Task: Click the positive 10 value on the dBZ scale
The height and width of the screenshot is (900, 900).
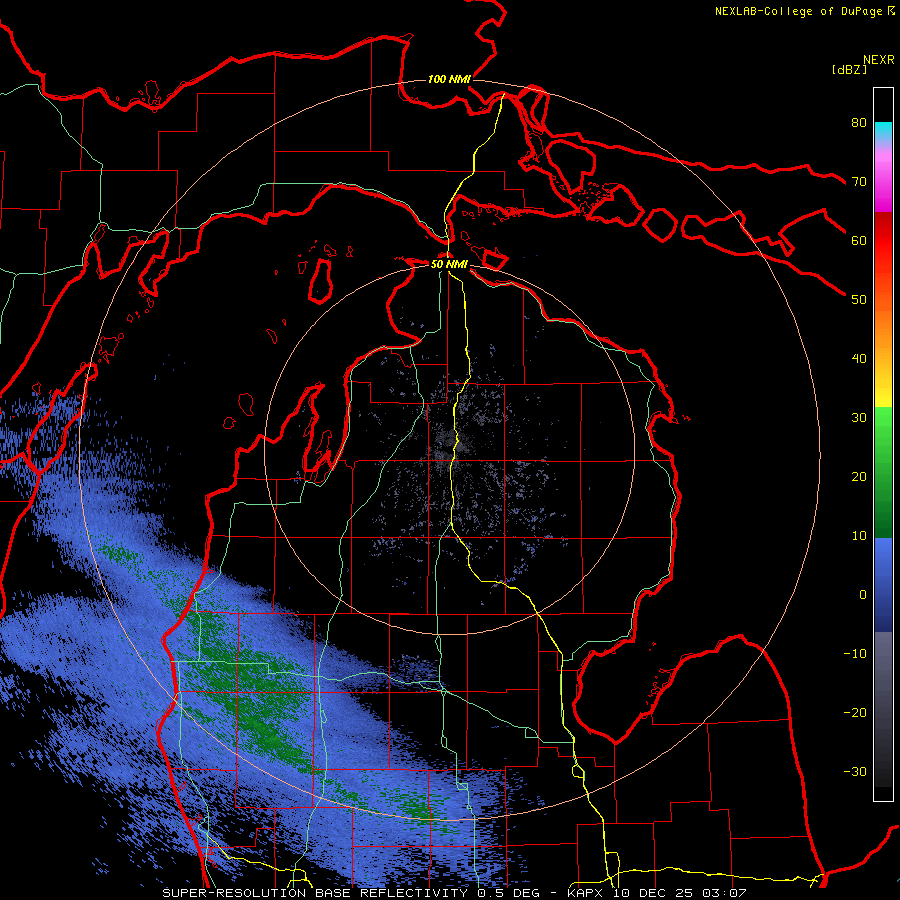Action: (x=859, y=536)
